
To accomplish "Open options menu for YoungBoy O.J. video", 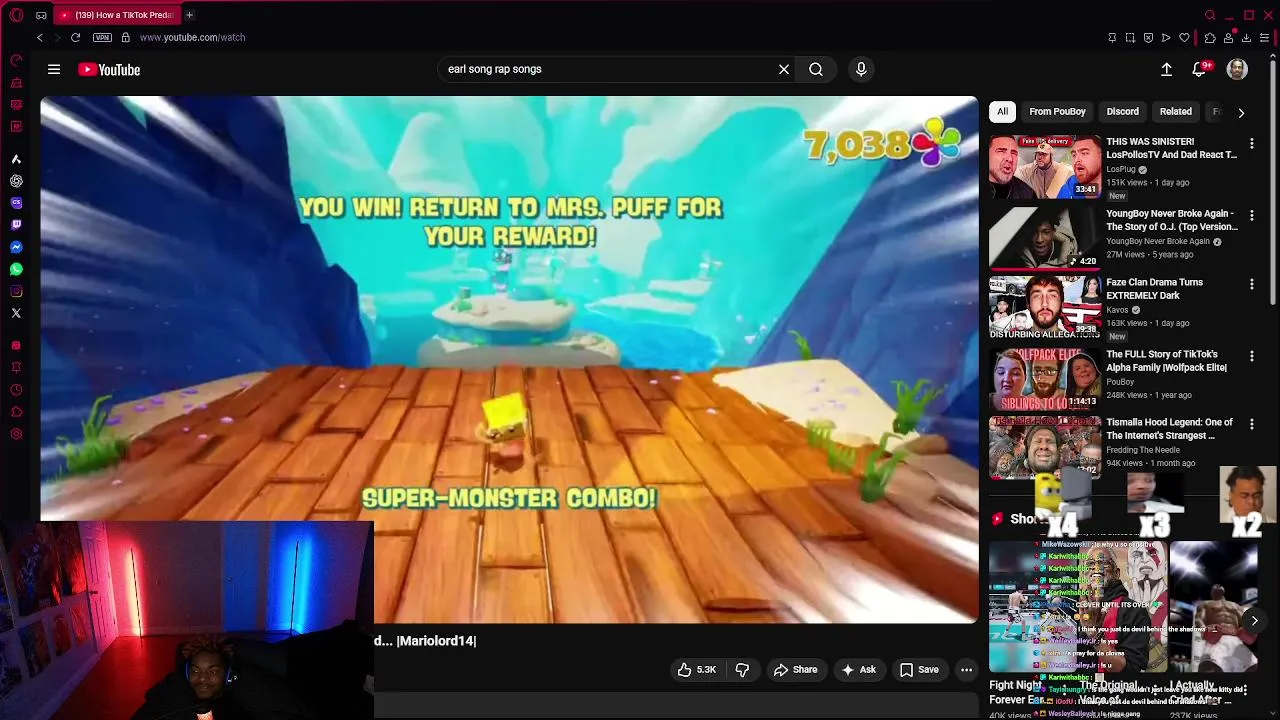I will (1251, 216).
